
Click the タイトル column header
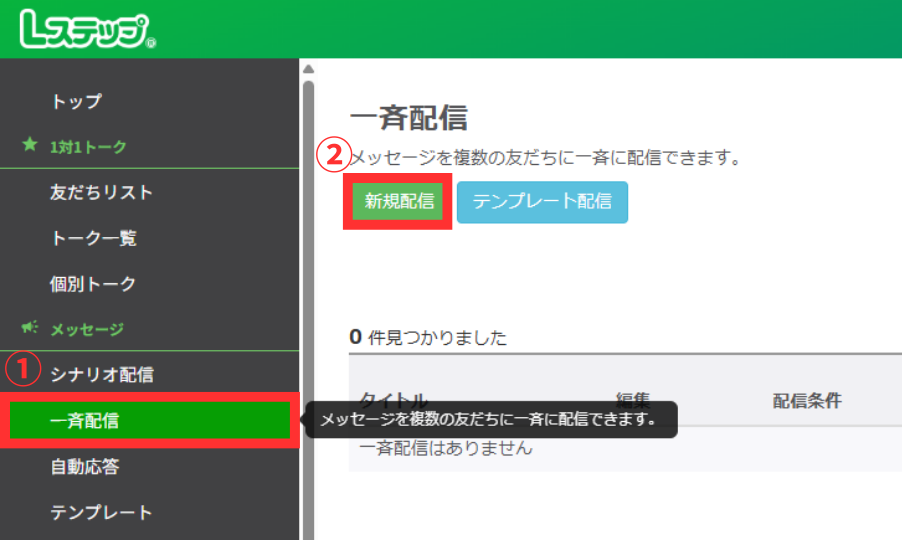393,399
